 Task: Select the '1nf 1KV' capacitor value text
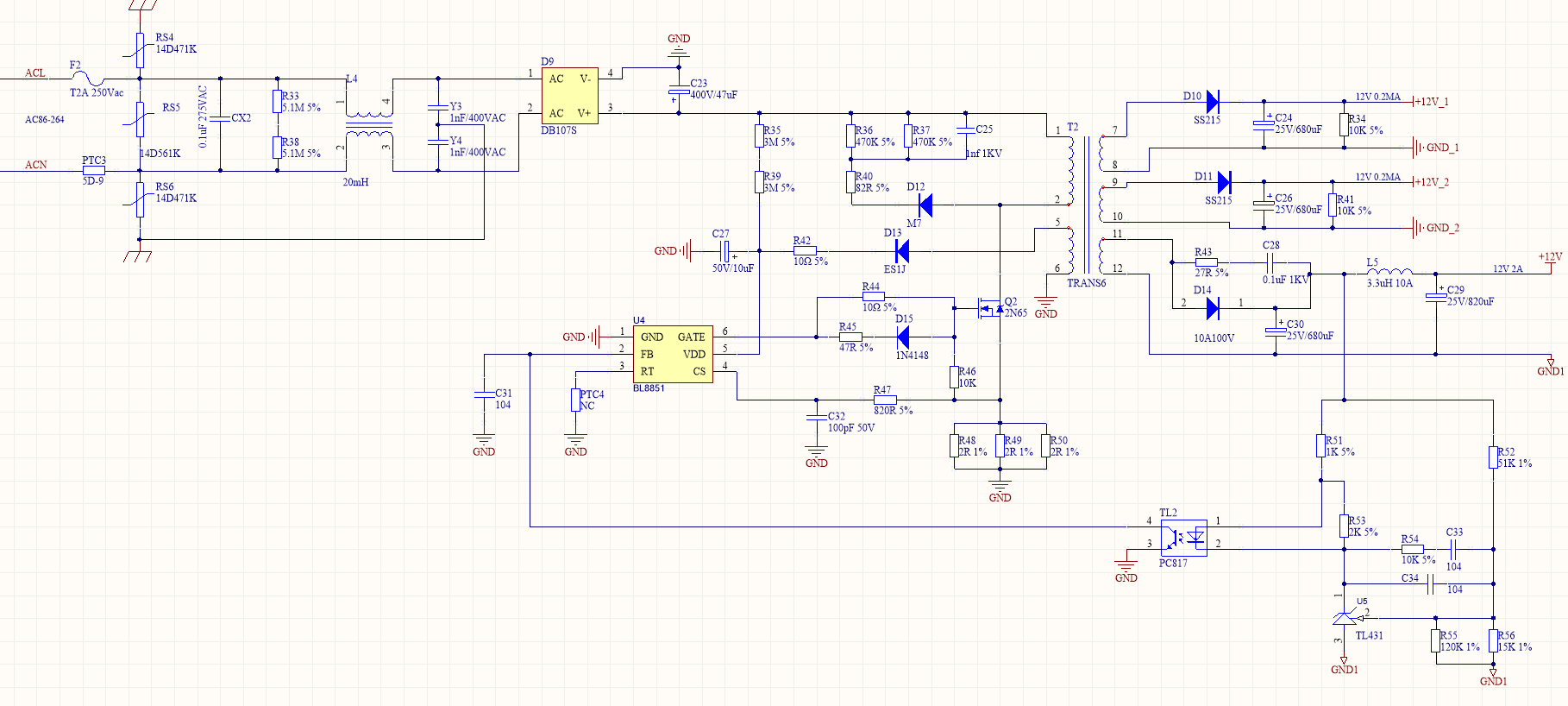984,154
